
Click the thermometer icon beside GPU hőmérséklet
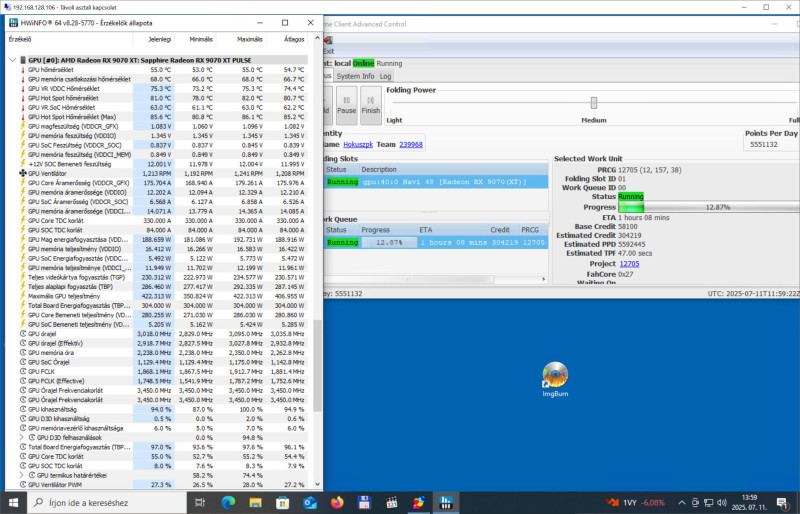[x=23, y=69]
